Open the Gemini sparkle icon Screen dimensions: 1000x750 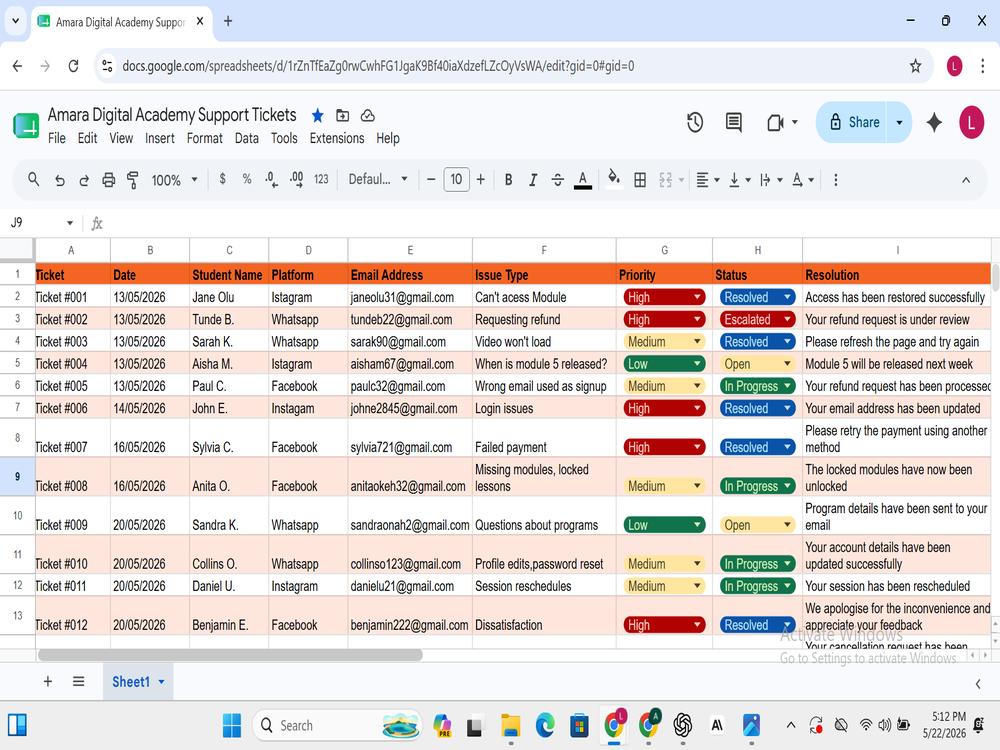coord(934,122)
